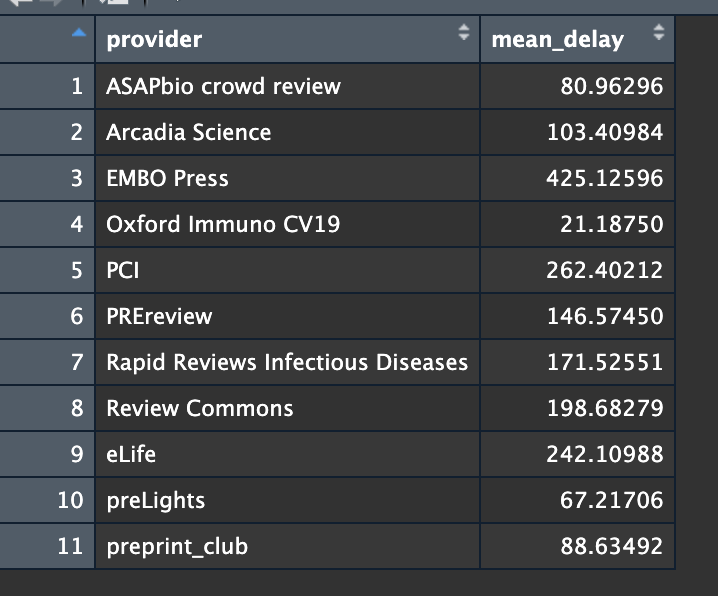Select the PREreview provider cell
The image size is (718, 596).
(159, 316)
